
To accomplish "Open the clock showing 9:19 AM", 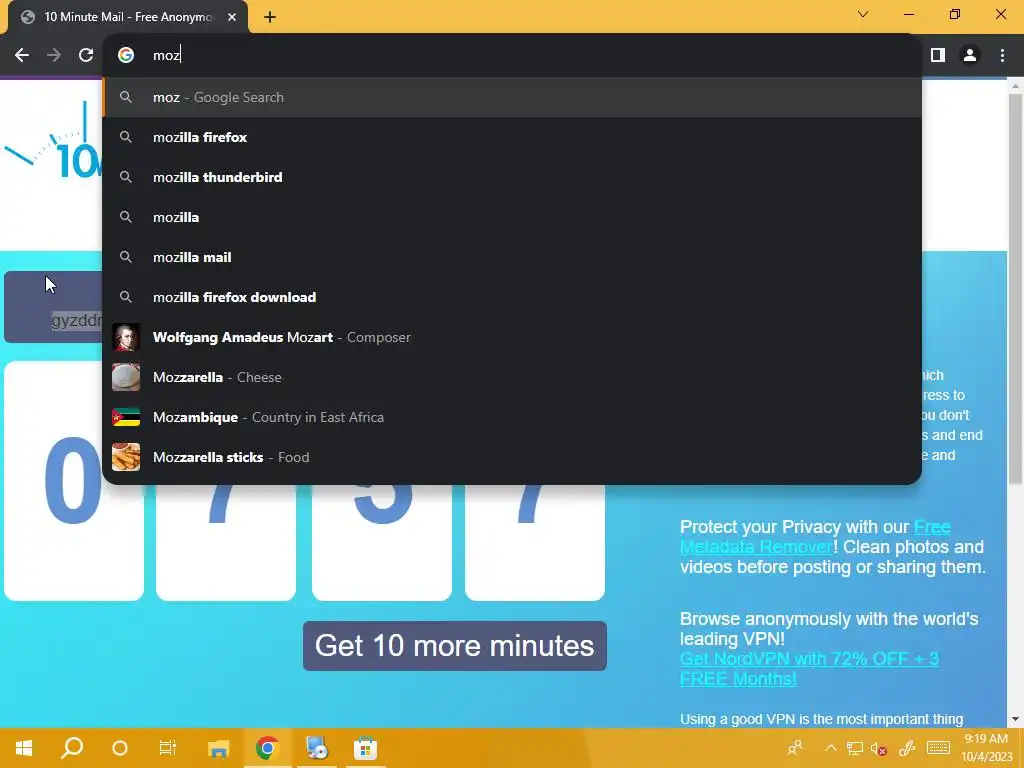I will coord(986,748).
